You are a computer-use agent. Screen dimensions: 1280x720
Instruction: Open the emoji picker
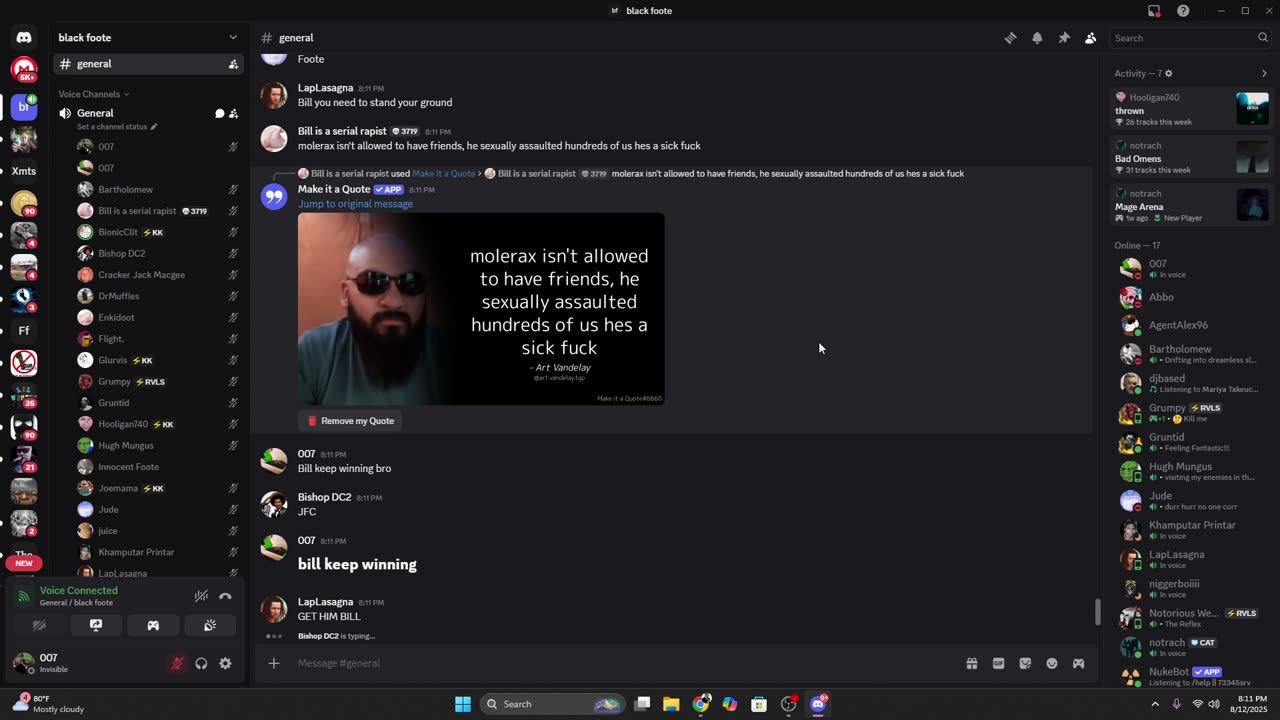[x=1052, y=663]
